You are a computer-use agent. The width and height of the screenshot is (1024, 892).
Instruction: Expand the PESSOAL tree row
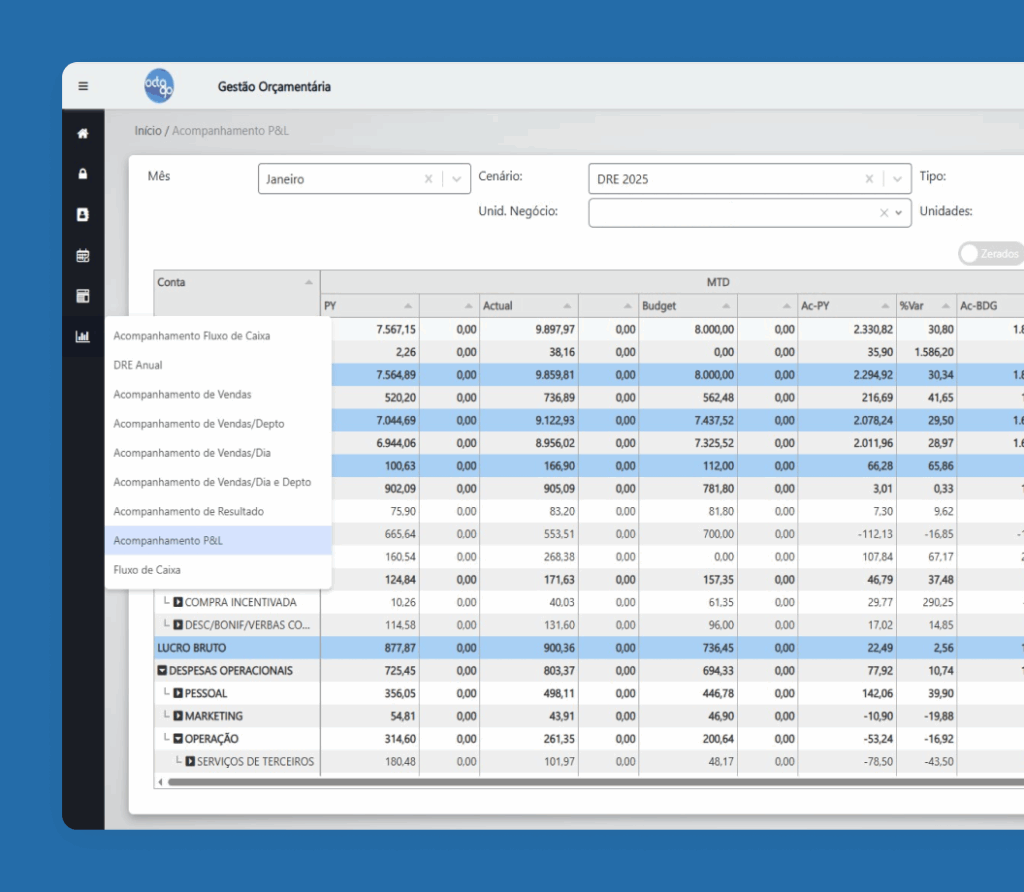pos(178,693)
